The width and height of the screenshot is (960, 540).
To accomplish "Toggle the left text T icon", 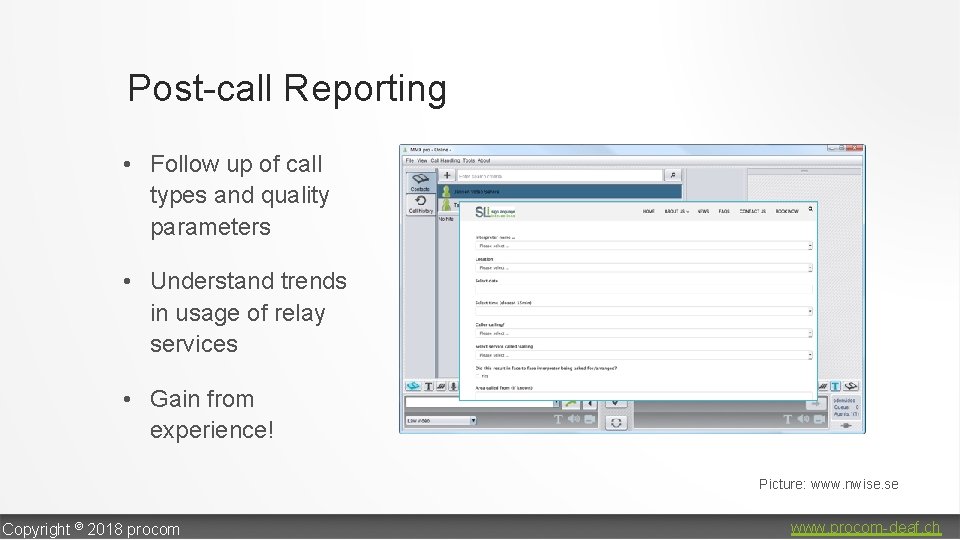I will point(429,386).
